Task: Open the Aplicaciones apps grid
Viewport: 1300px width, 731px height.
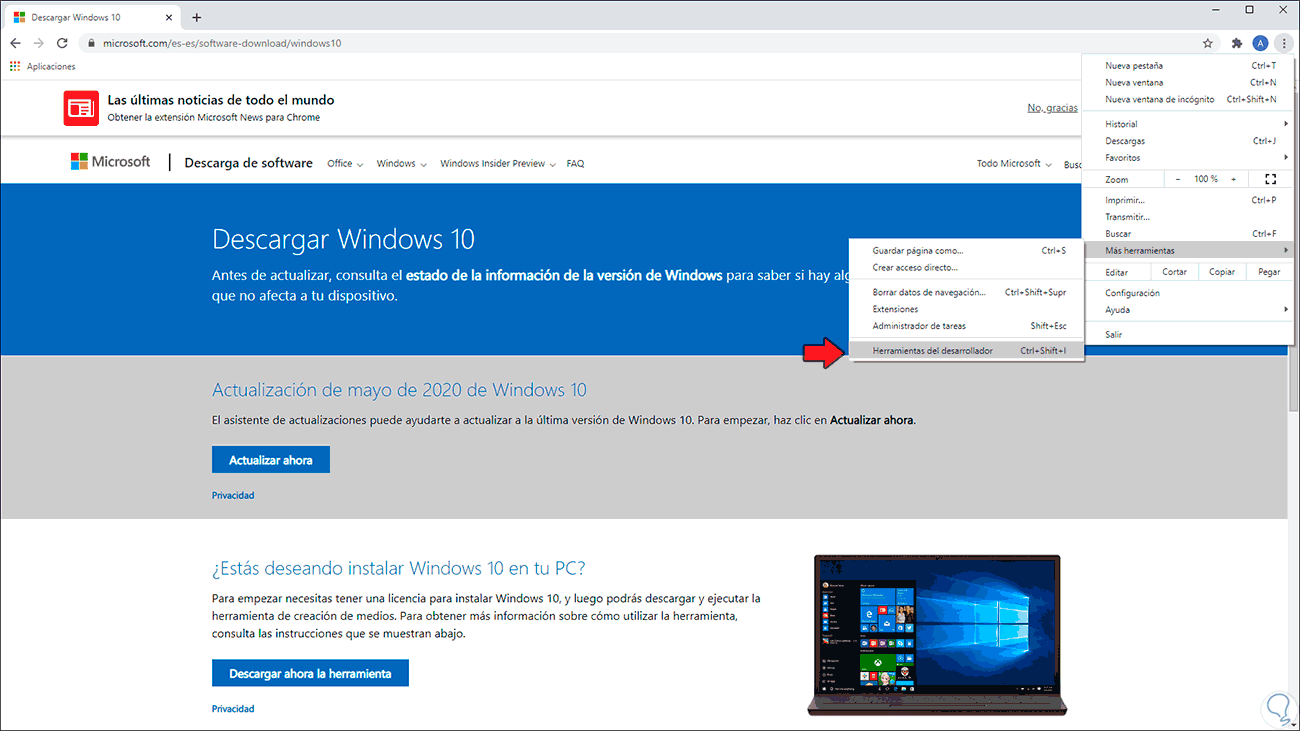Action: (x=43, y=67)
